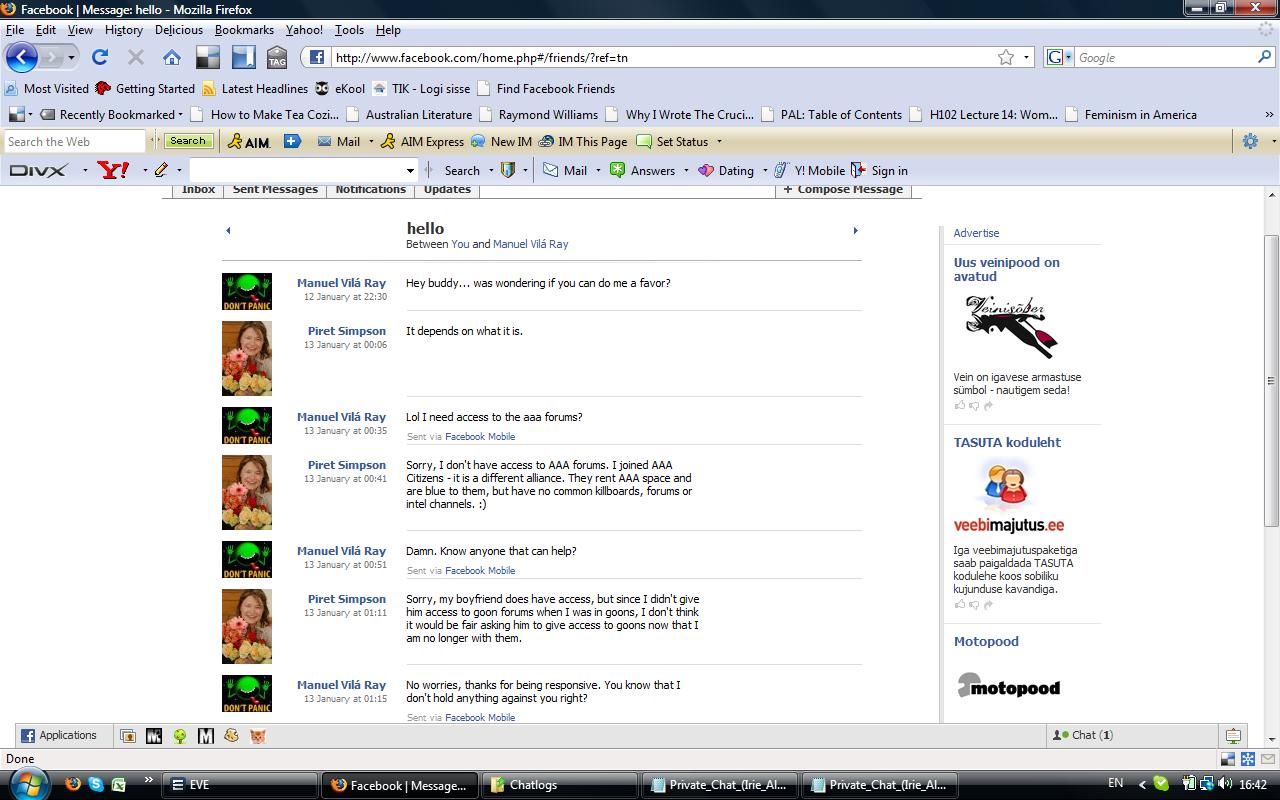The width and height of the screenshot is (1280, 800).
Task: Click the Veinisõber ad image
Action: click(x=1011, y=327)
